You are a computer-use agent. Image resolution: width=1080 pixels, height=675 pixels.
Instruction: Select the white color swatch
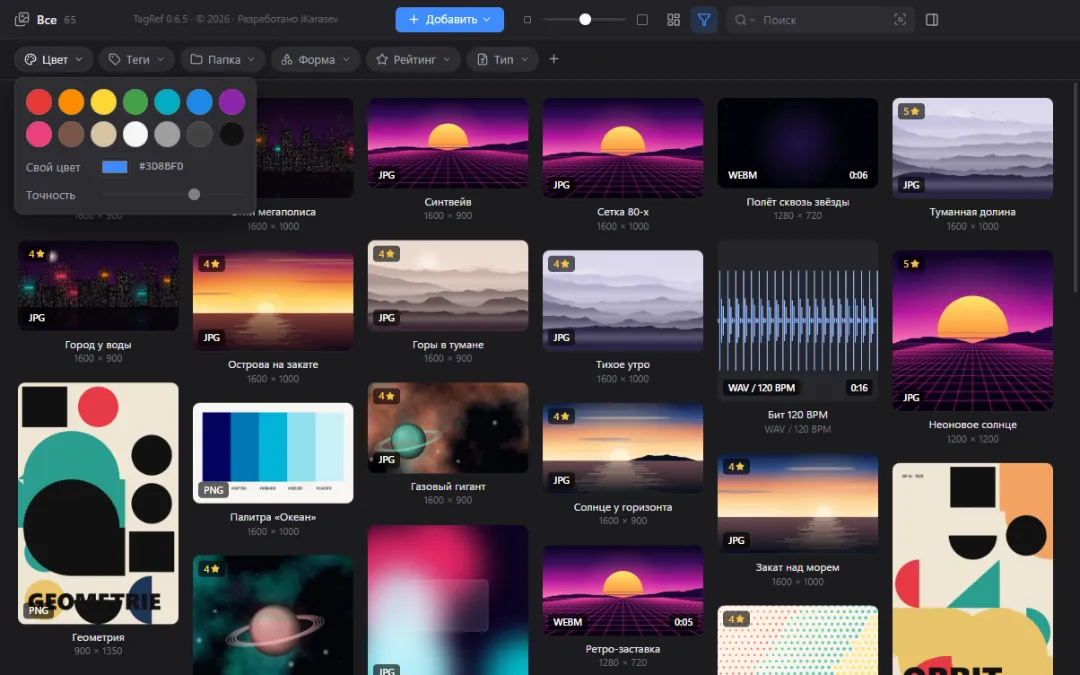(136, 134)
